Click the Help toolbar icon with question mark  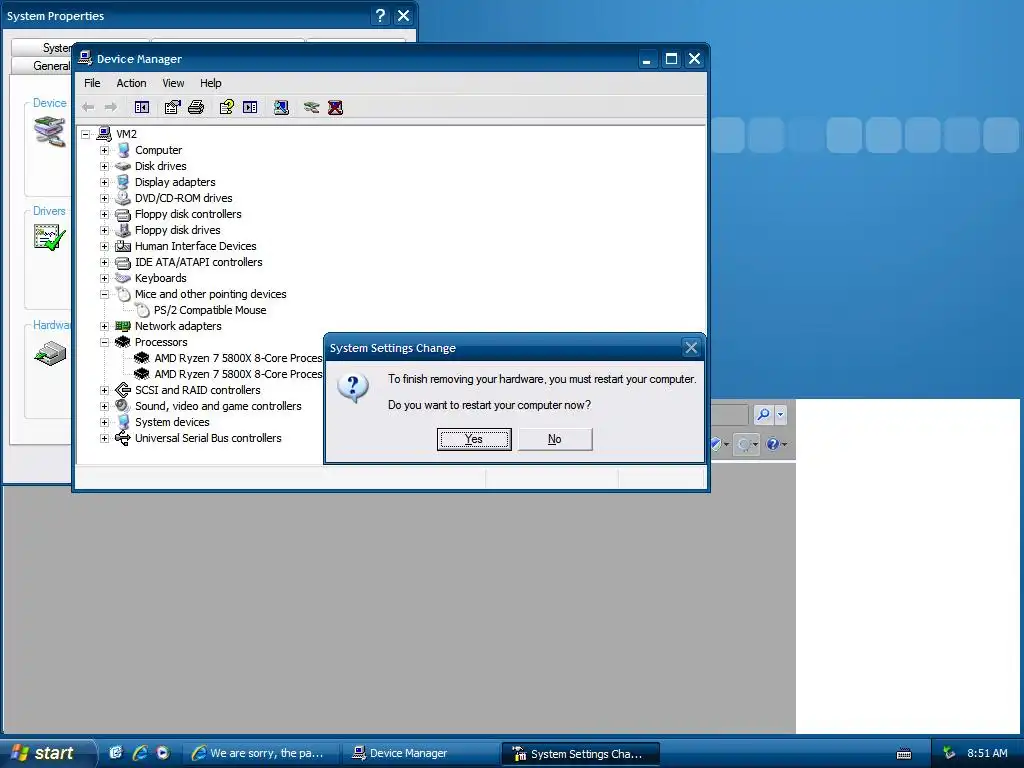[227, 107]
